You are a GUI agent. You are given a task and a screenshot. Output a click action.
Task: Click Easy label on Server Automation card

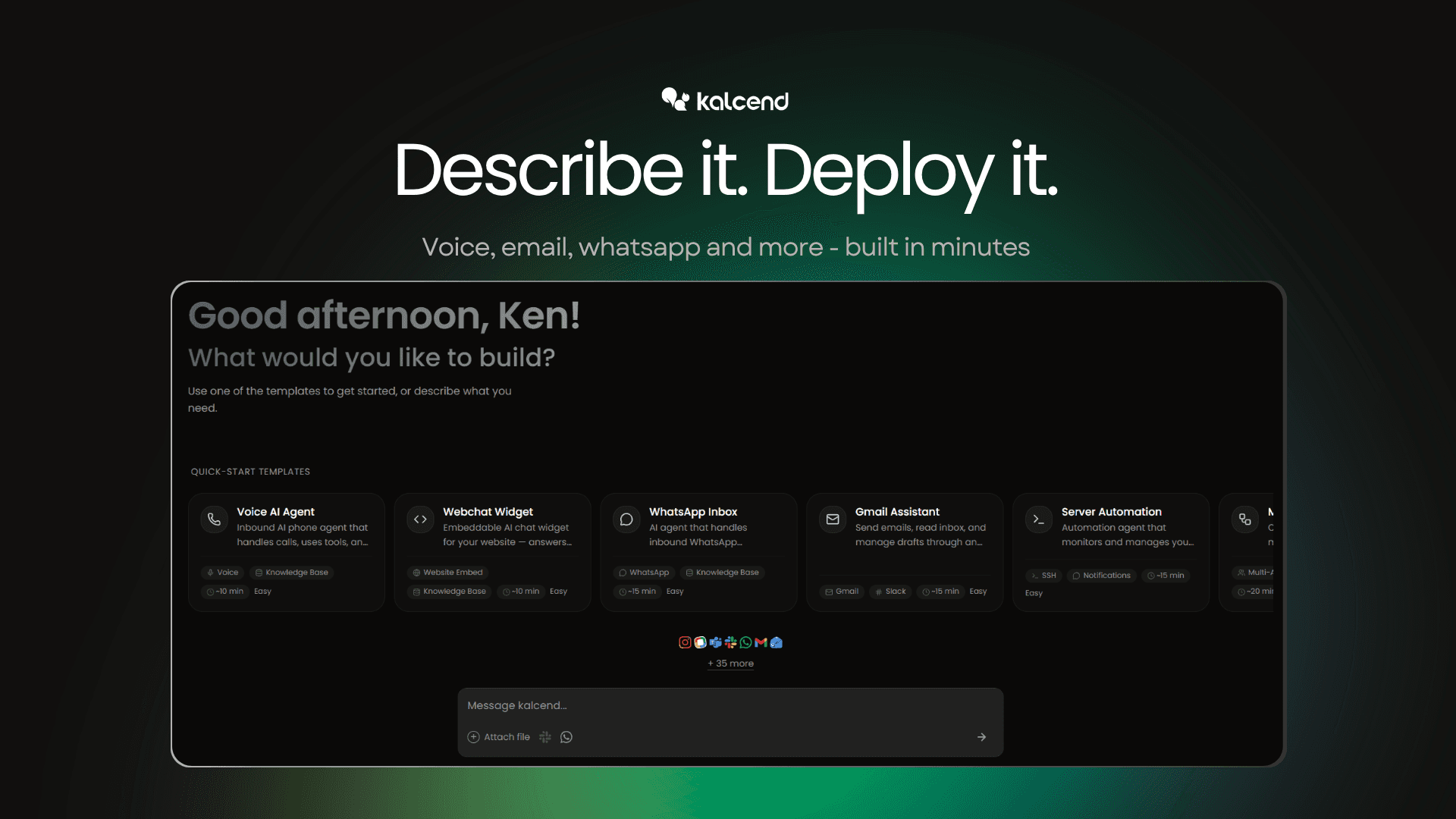click(x=1034, y=593)
